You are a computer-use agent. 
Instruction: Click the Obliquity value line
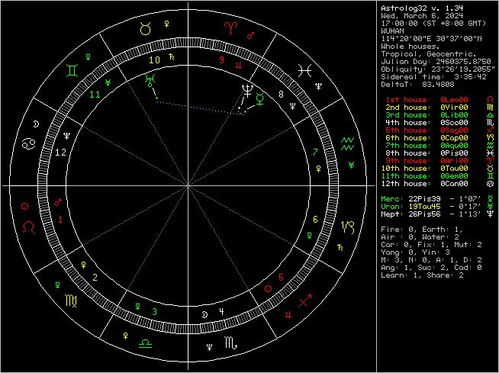[x=438, y=69]
